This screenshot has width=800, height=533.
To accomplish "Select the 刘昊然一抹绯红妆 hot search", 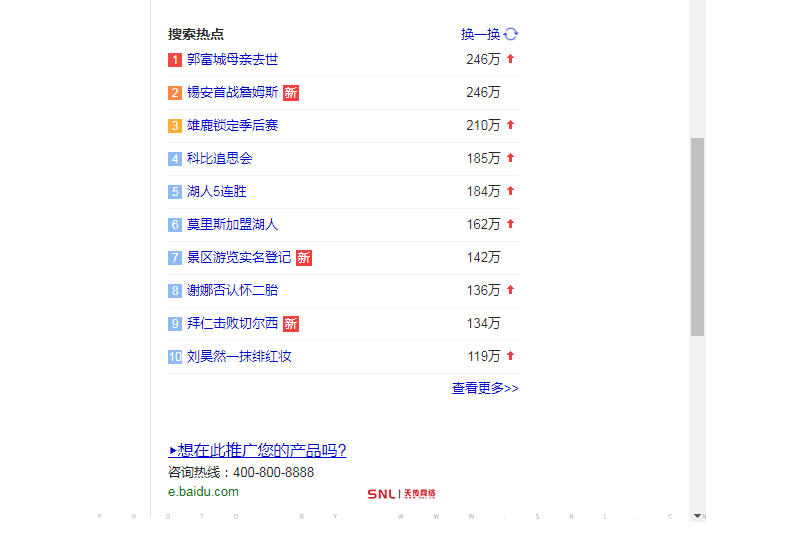I will [239, 357].
